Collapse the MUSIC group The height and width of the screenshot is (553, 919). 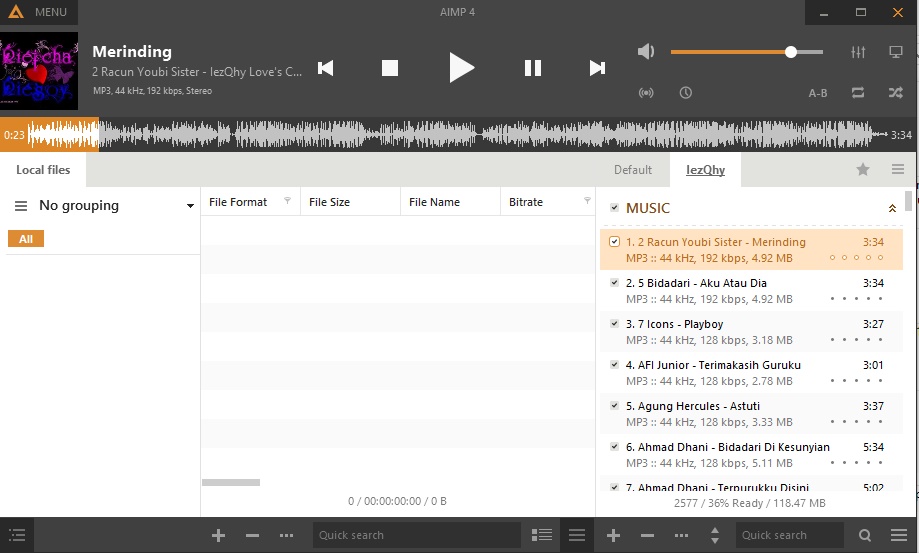892,208
